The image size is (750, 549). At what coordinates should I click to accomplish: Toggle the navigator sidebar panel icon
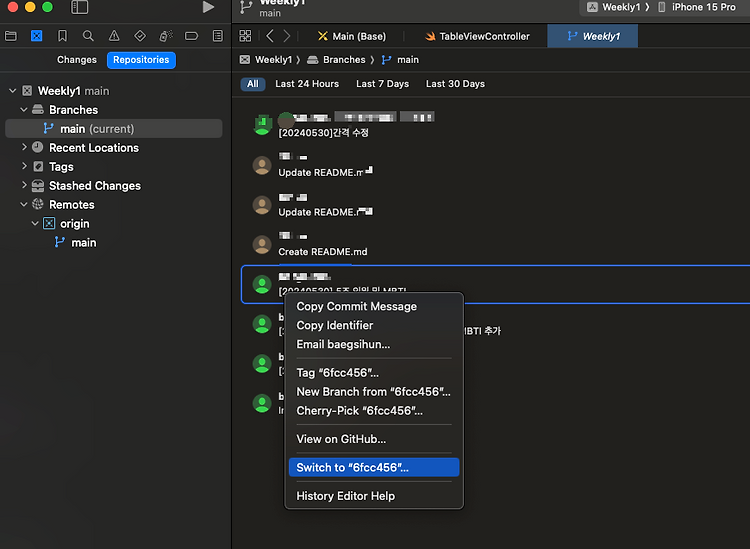click(x=79, y=7)
